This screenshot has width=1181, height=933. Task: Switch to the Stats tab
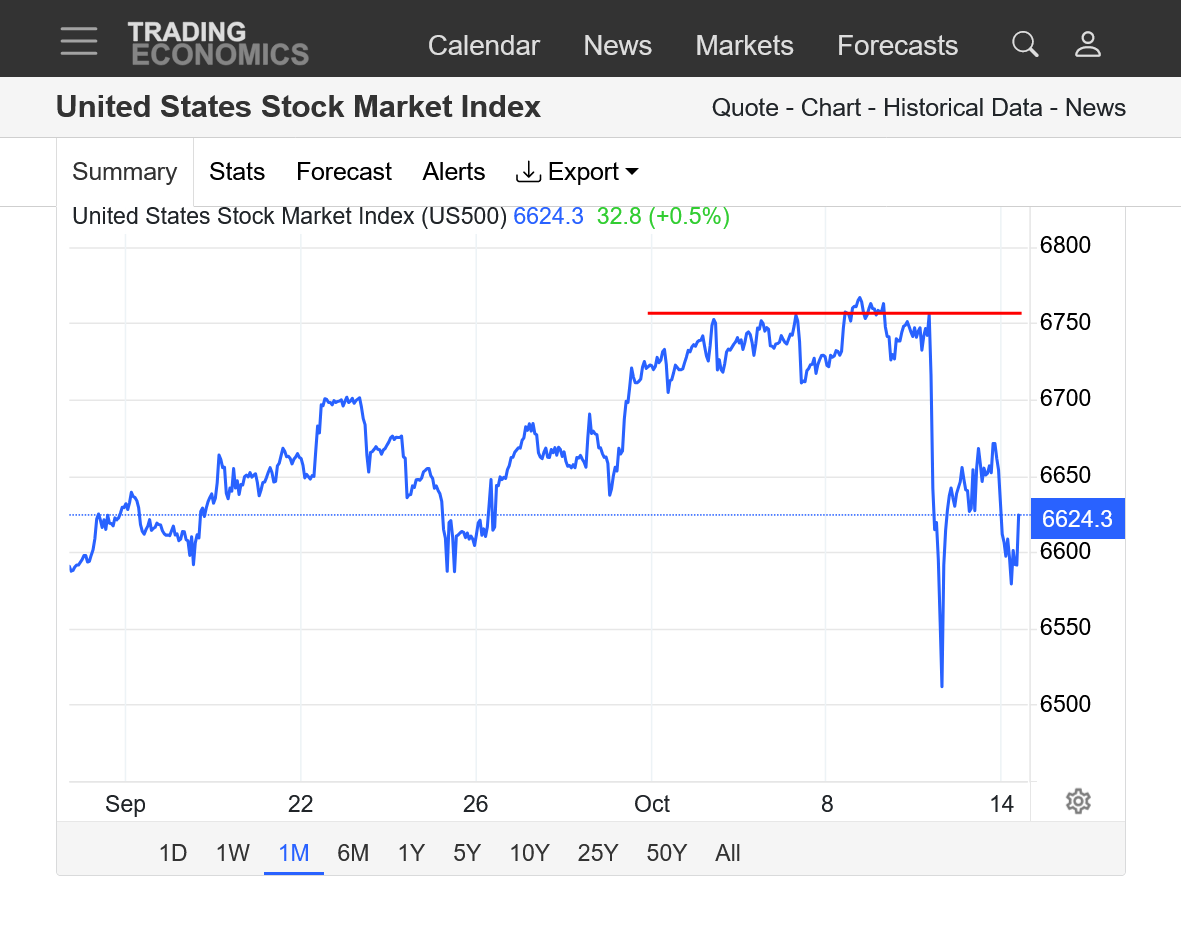pyautogui.click(x=237, y=172)
